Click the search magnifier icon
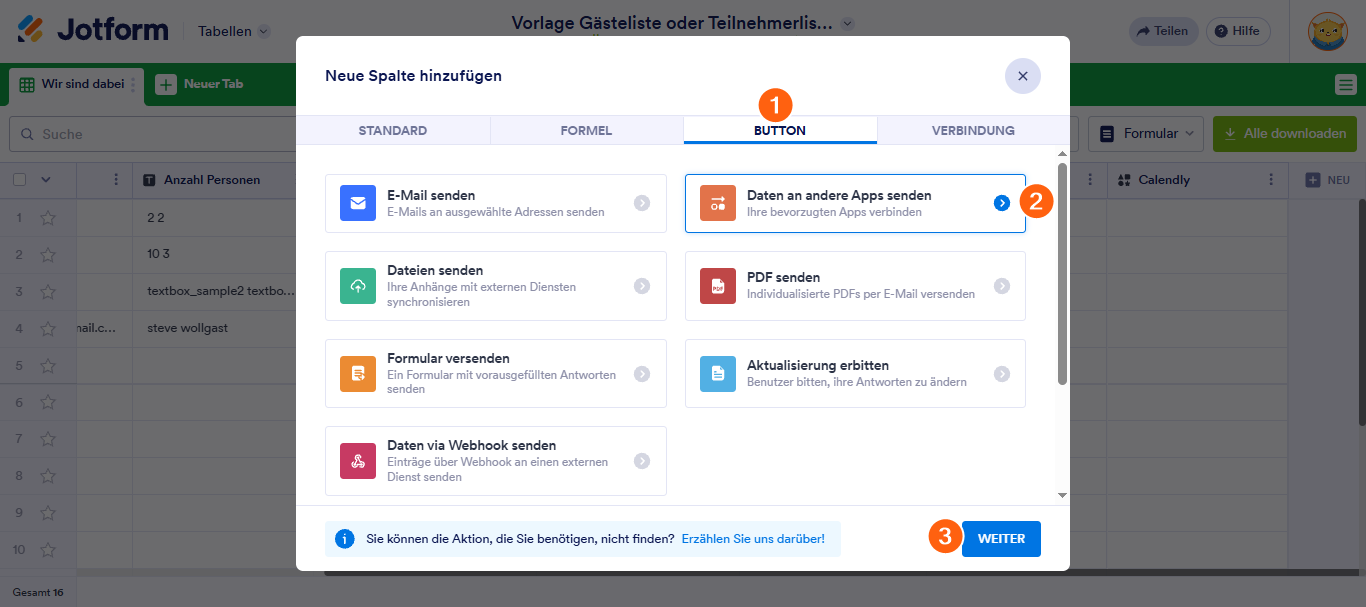1366x607 pixels. pos(27,134)
